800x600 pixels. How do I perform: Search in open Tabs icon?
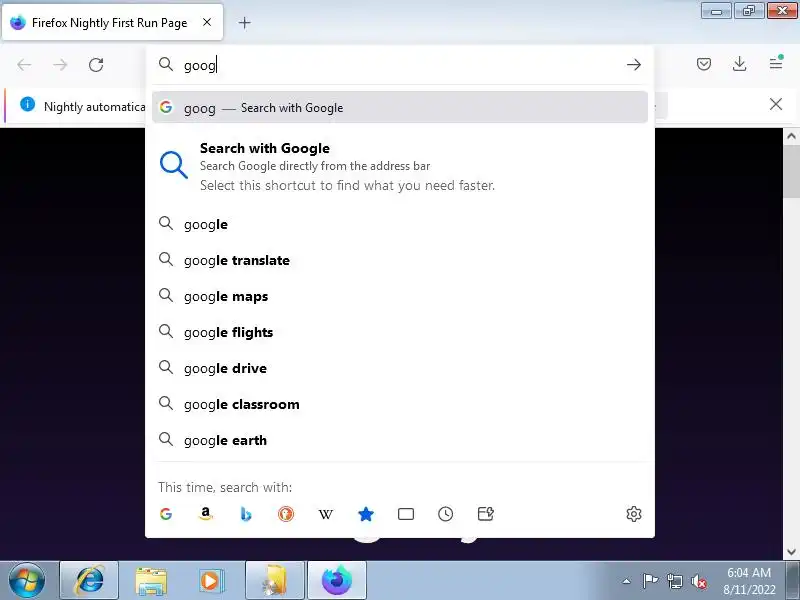point(406,514)
